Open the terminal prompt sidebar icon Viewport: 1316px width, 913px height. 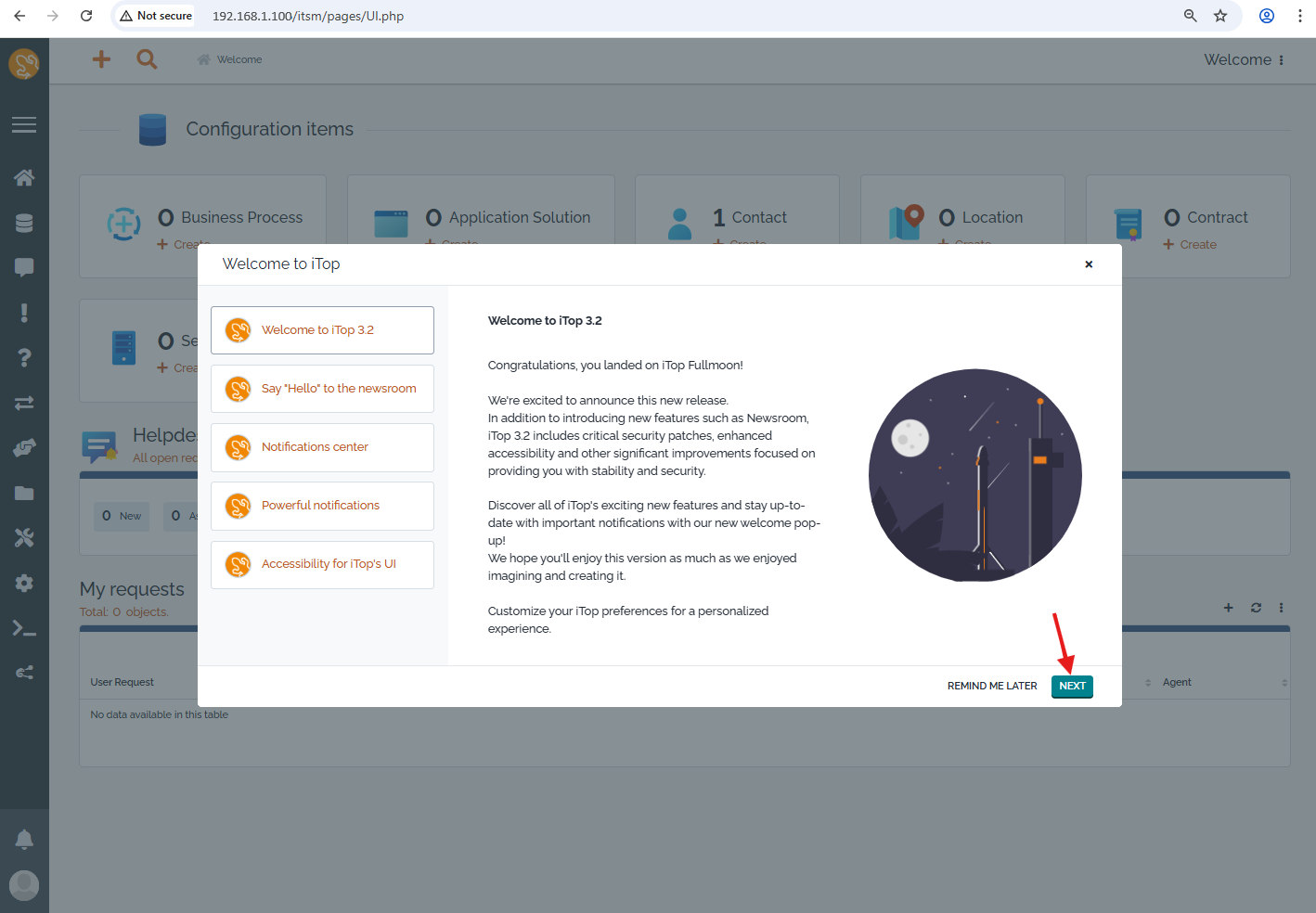[x=24, y=628]
